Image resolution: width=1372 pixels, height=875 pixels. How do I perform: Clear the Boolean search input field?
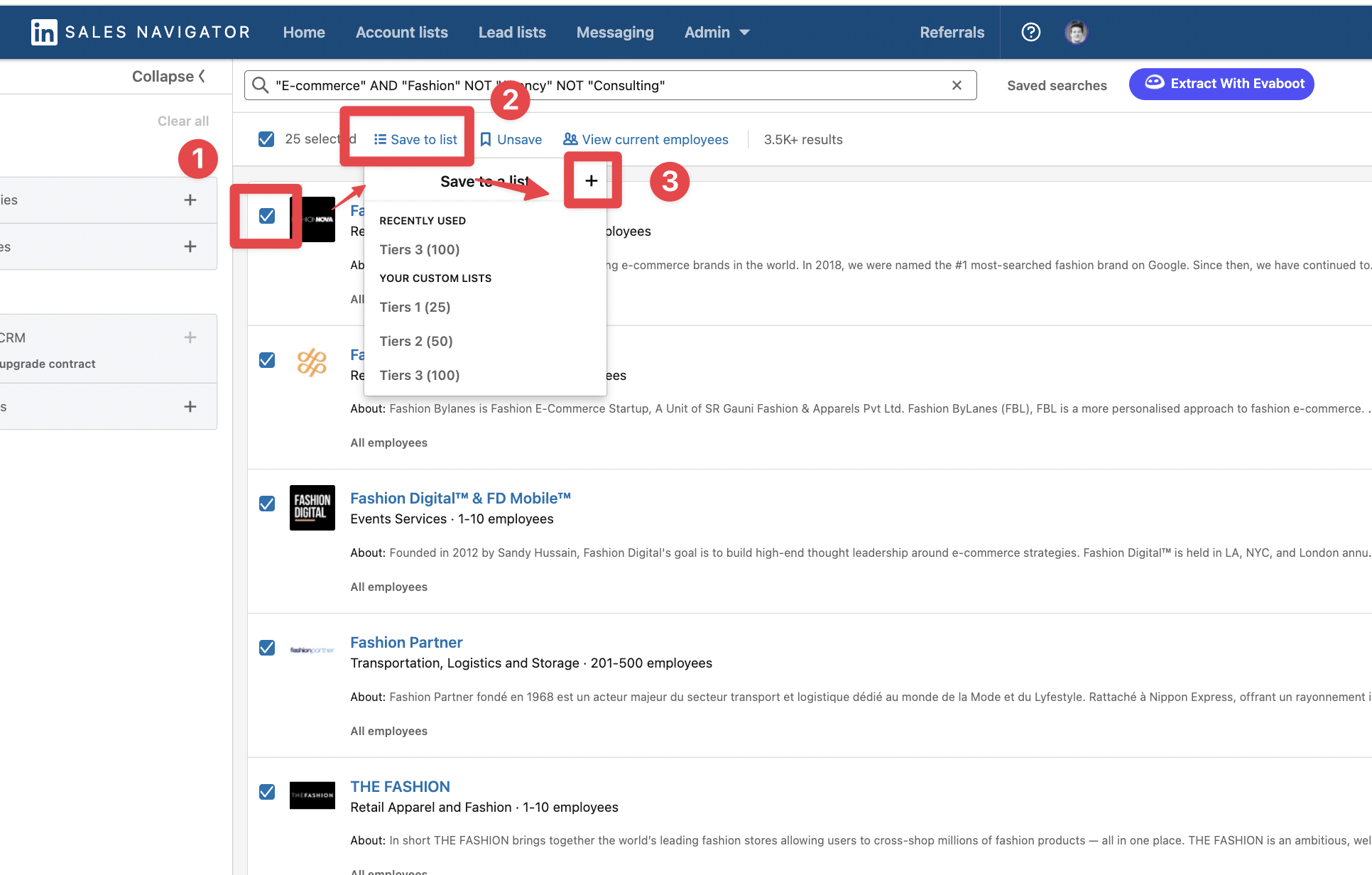957,85
